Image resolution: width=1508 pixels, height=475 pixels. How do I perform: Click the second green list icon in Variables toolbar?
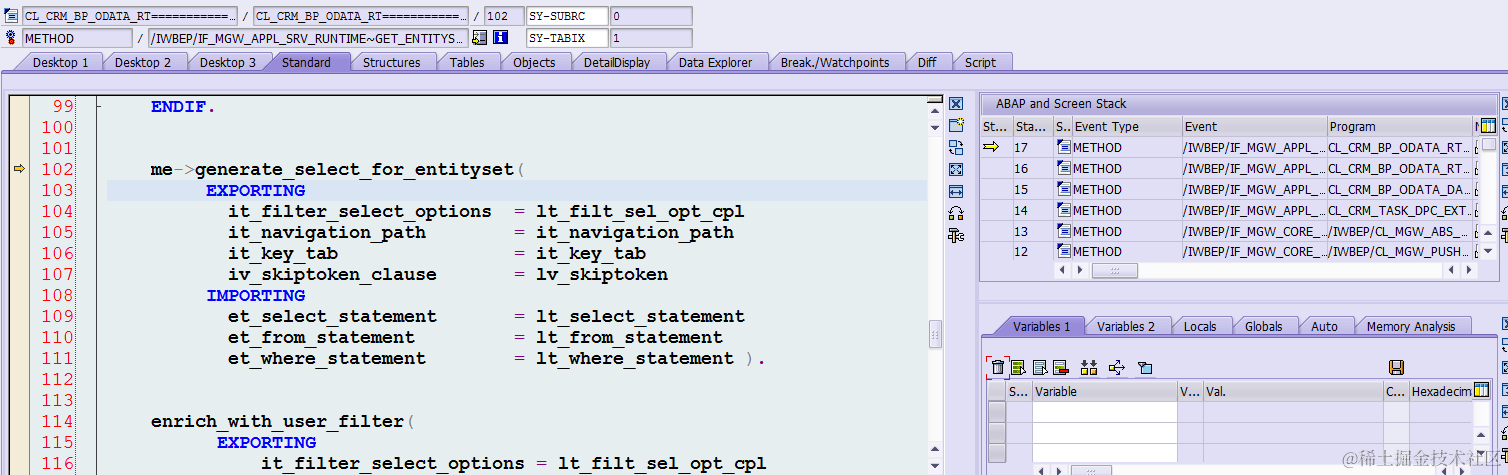pyautogui.click(x=1018, y=367)
